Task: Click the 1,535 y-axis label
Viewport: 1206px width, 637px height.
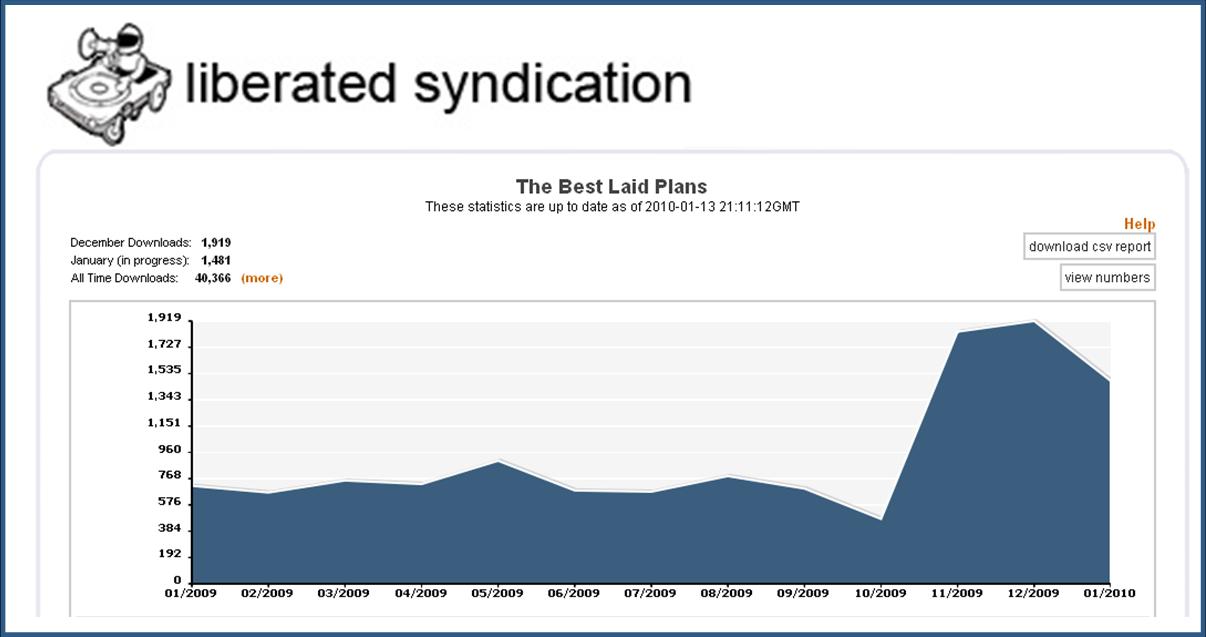Action: (x=165, y=370)
